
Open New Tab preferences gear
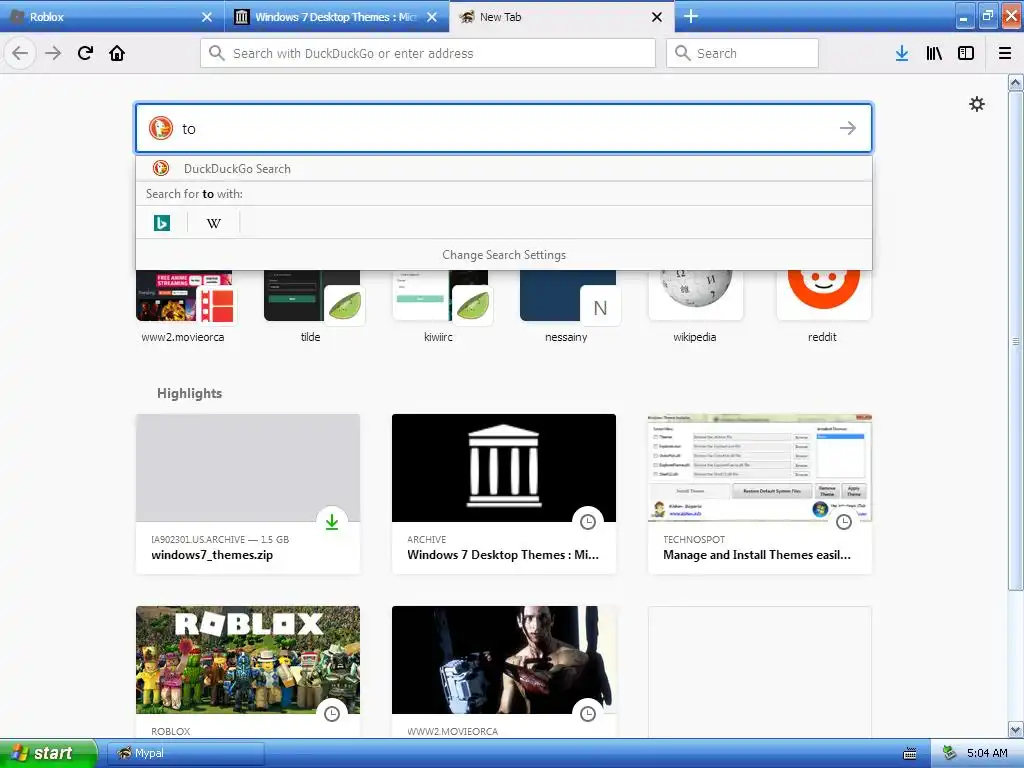(976, 104)
